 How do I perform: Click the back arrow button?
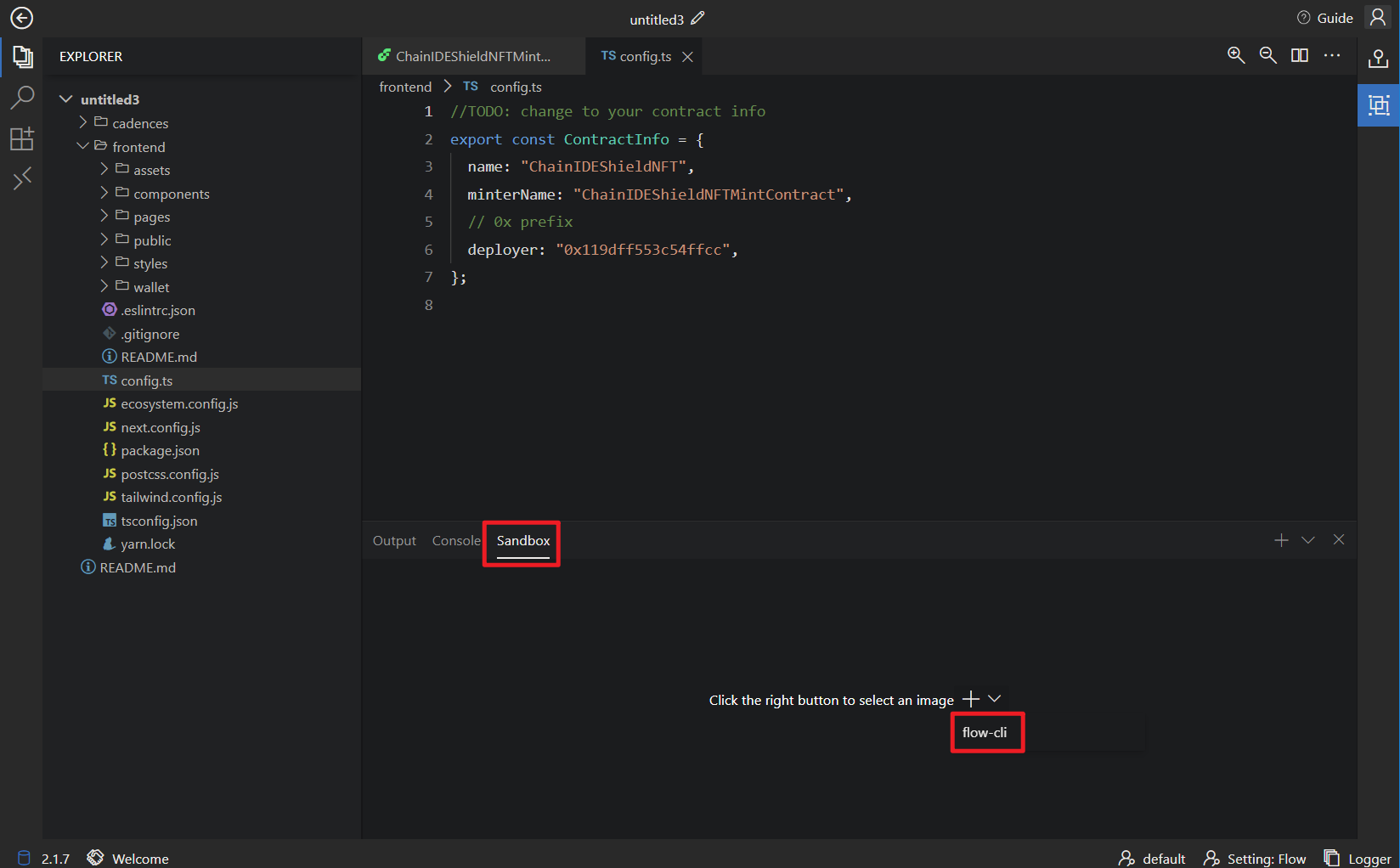(x=21, y=18)
